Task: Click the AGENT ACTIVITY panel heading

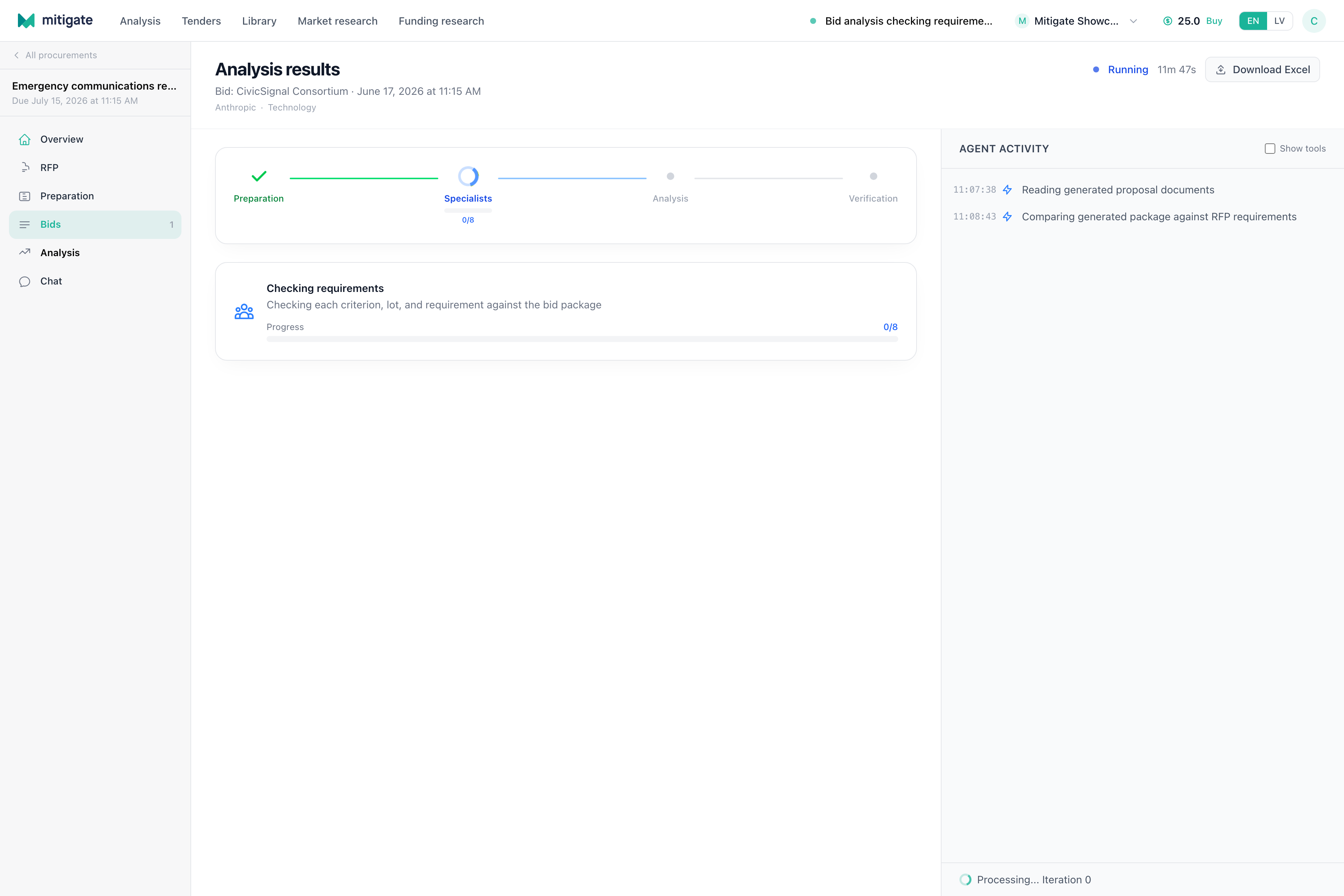Action: [x=1004, y=149]
